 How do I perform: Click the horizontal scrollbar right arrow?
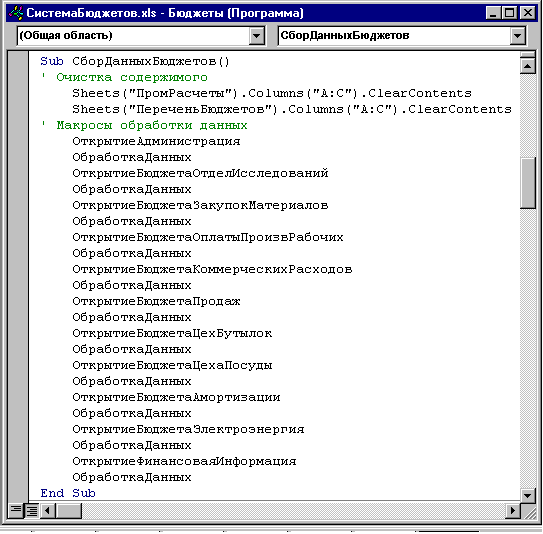click(513, 510)
